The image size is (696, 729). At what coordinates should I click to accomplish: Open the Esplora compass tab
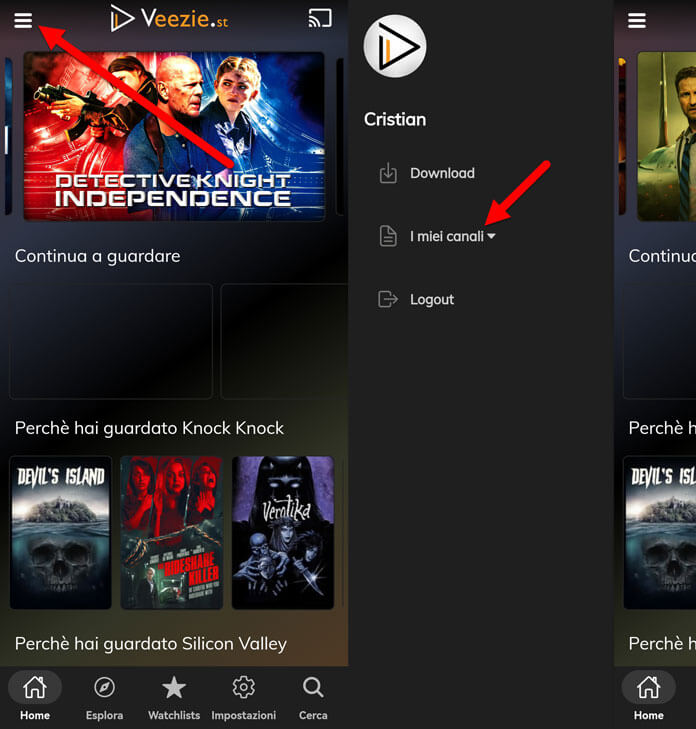point(104,696)
